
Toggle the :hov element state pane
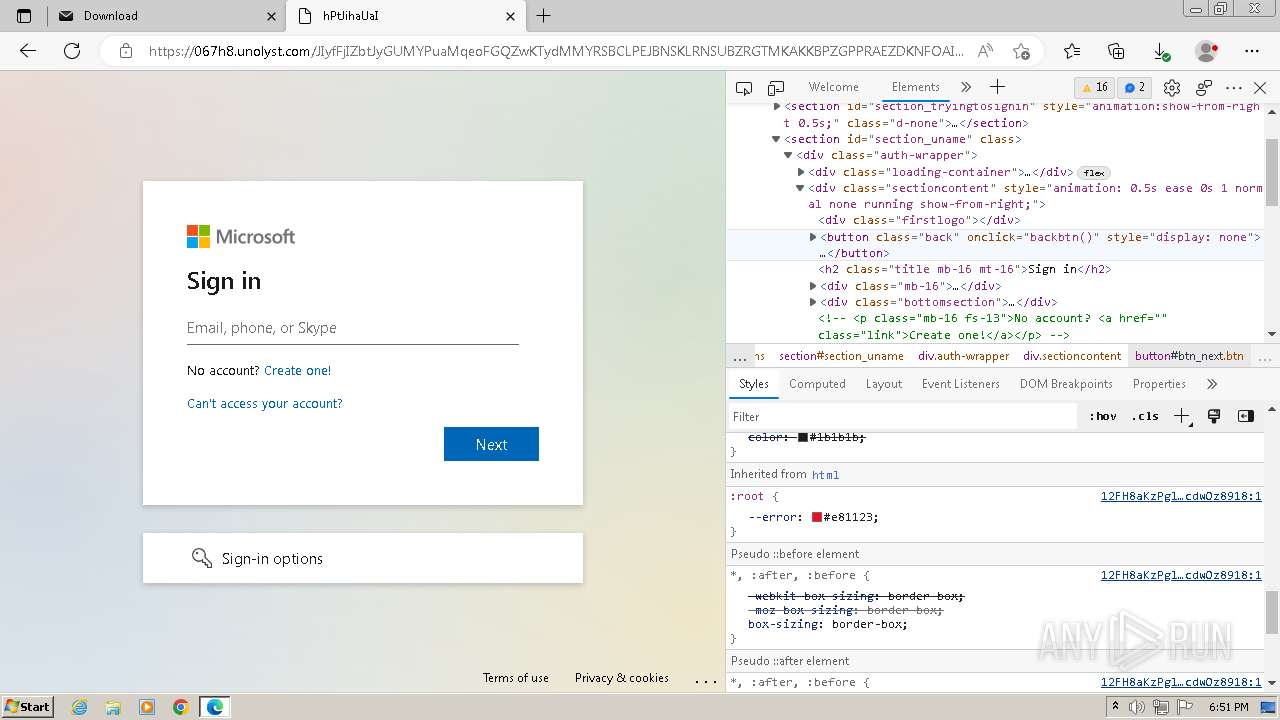pos(1103,416)
